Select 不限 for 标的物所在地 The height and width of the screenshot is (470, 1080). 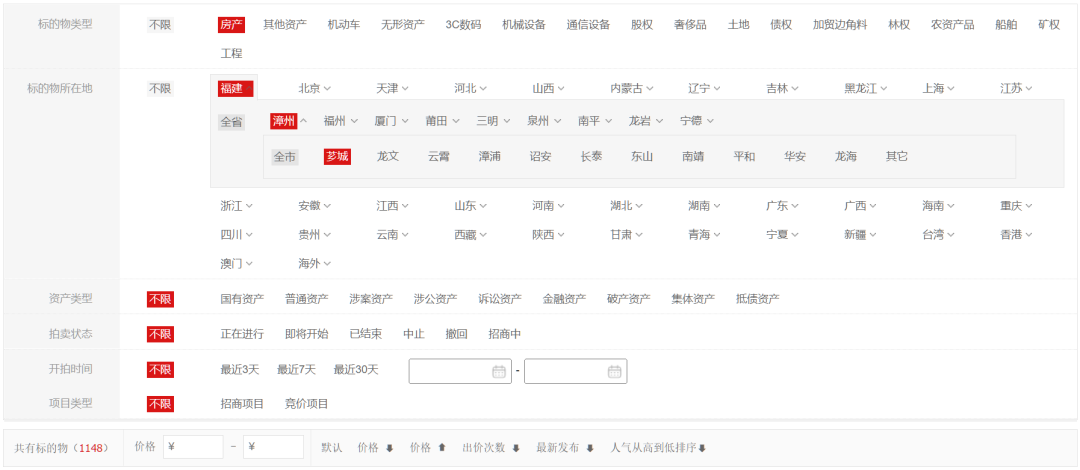coord(160,88)
